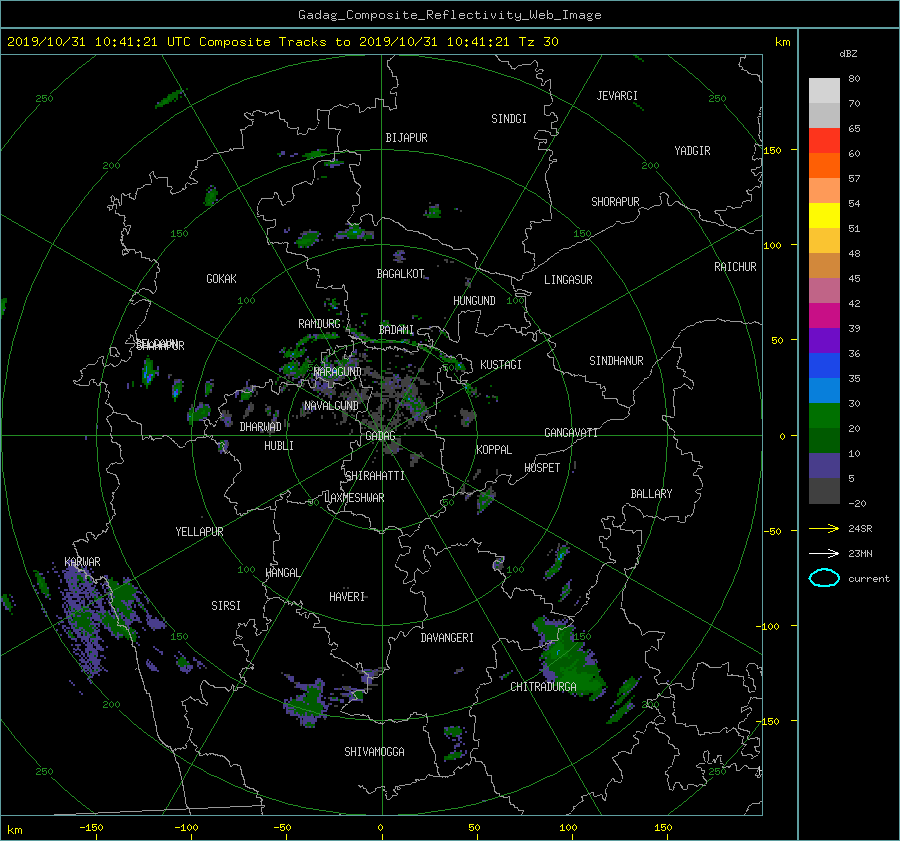
Task: Click the cyan current ellipse legend icon
Action: click(x=824, y=578)
